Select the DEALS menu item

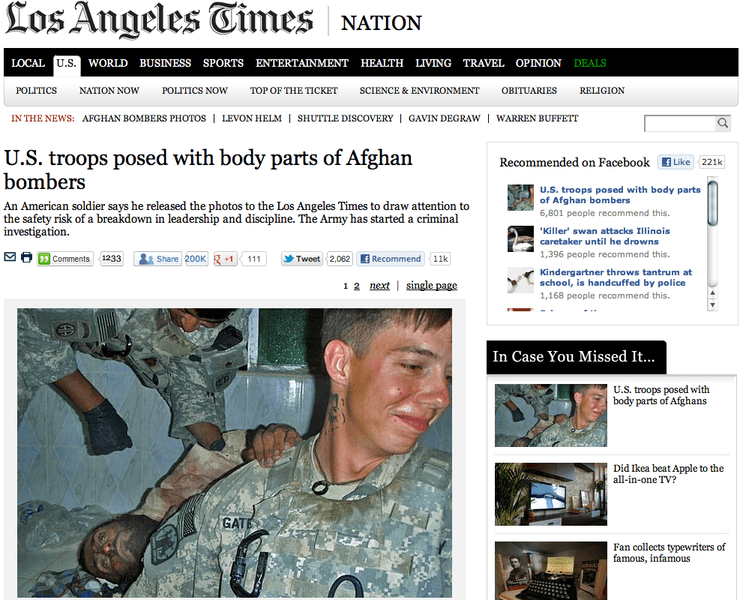pyautogui.click(x=590, y=63)
